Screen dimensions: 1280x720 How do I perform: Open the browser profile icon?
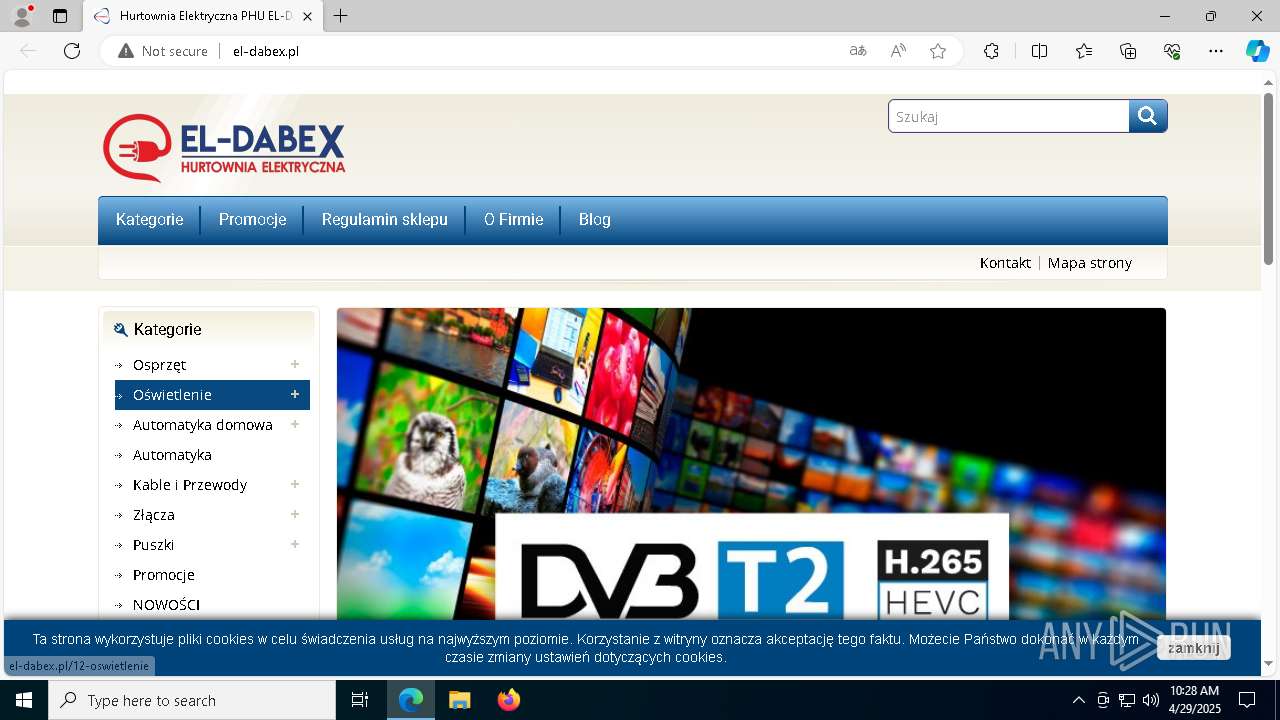point(21,16)
